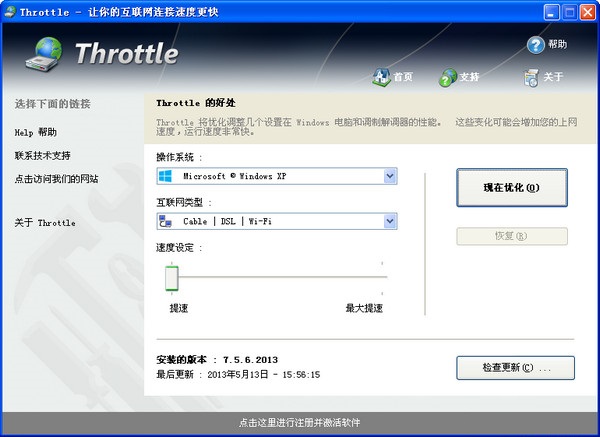This screenshot has height=437, width=600.
Task: Click the Windows logo in OS combo box
Action: click(165, 176)
